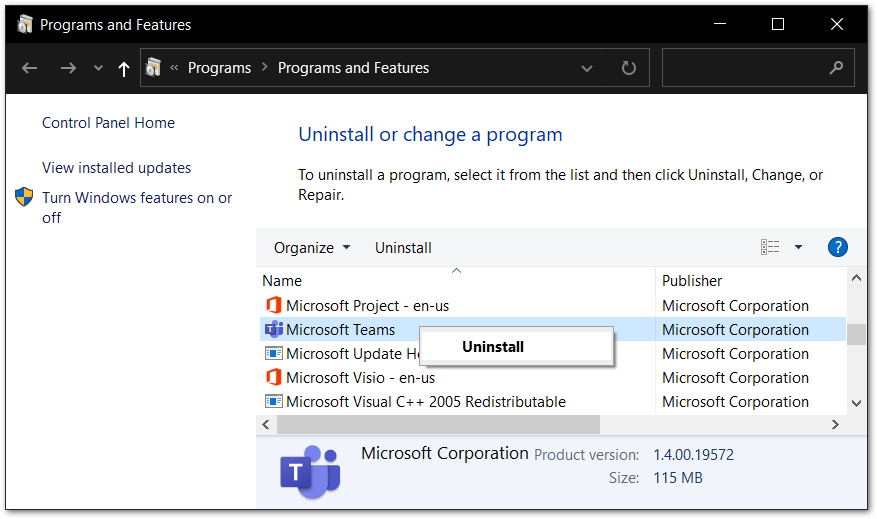The image size is (877, 519).
Task: Click the search magnifier icon
Action: click(836, 68)
